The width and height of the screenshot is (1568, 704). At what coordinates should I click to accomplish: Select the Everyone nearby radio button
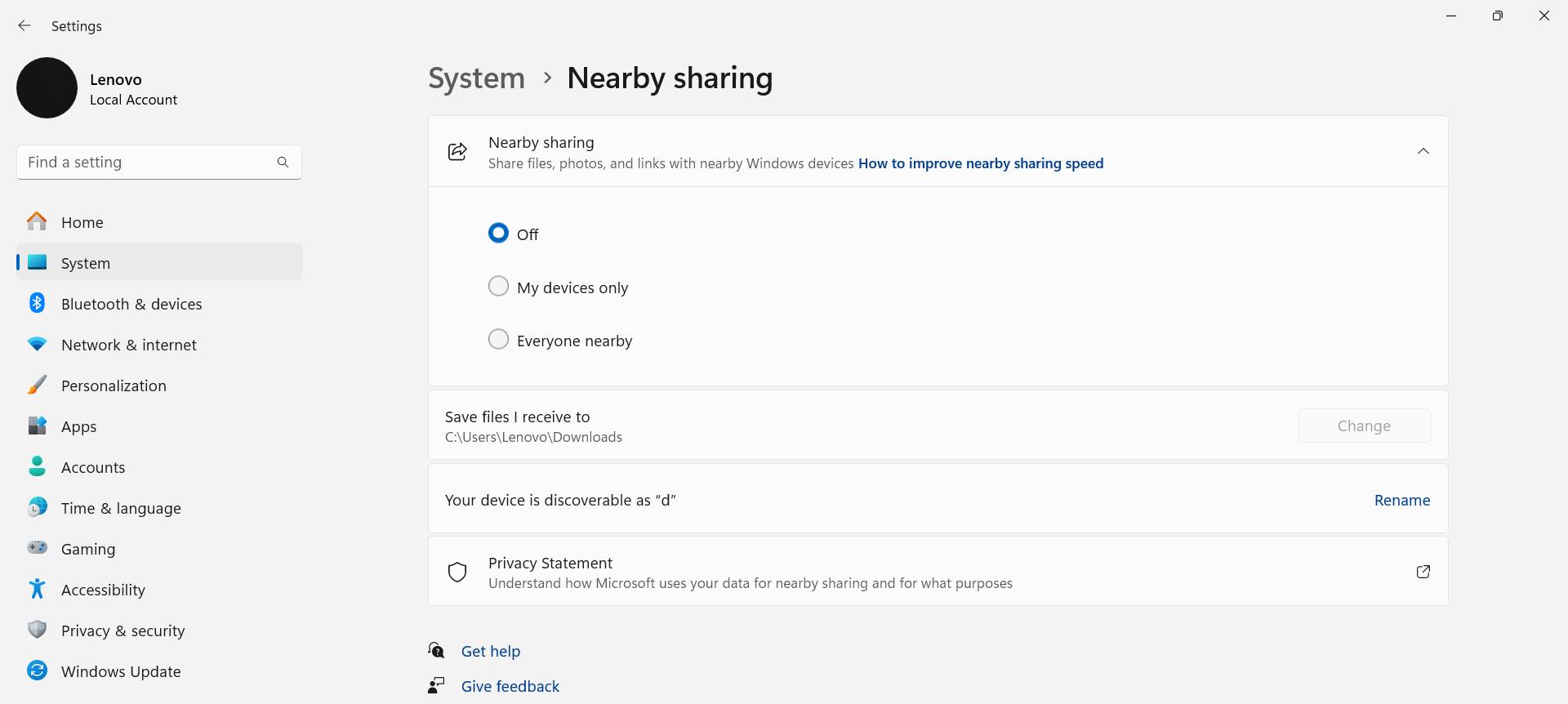click(x=498, y=340)
